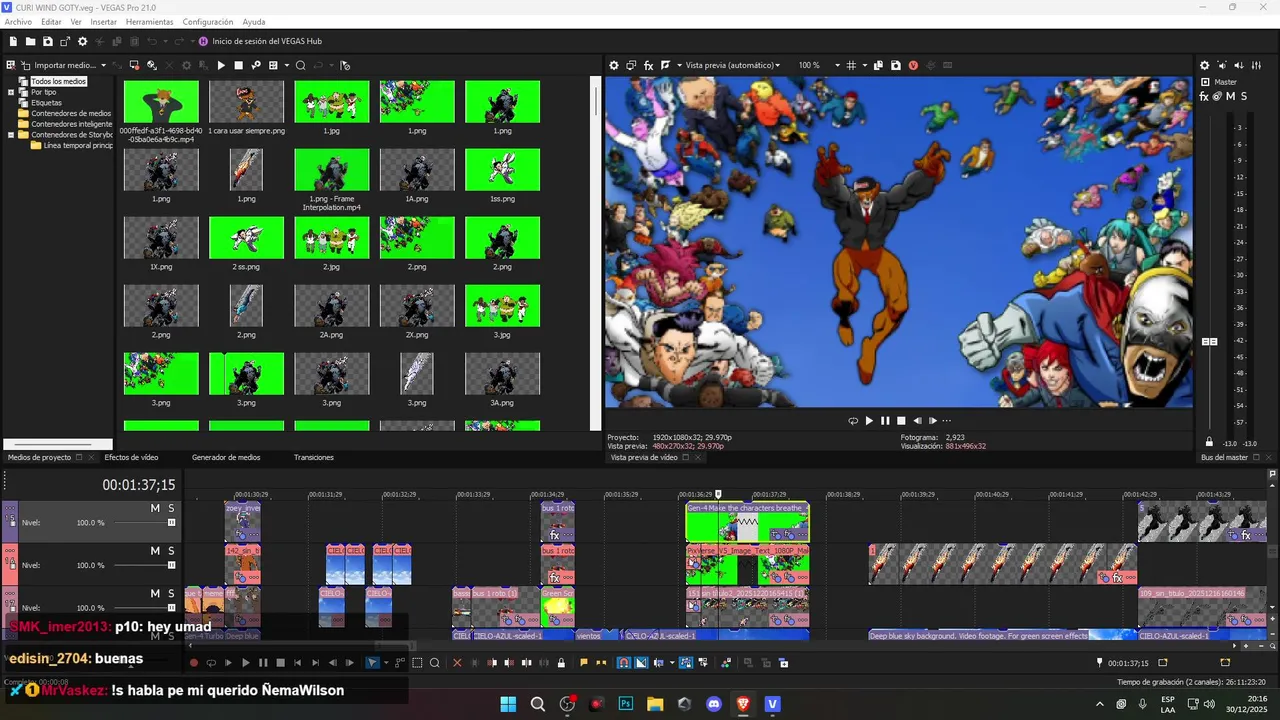Viewport: 1280px width, 720px height.
Task: Switch to Transiciones tab
Action: click(x=314, y=457)
